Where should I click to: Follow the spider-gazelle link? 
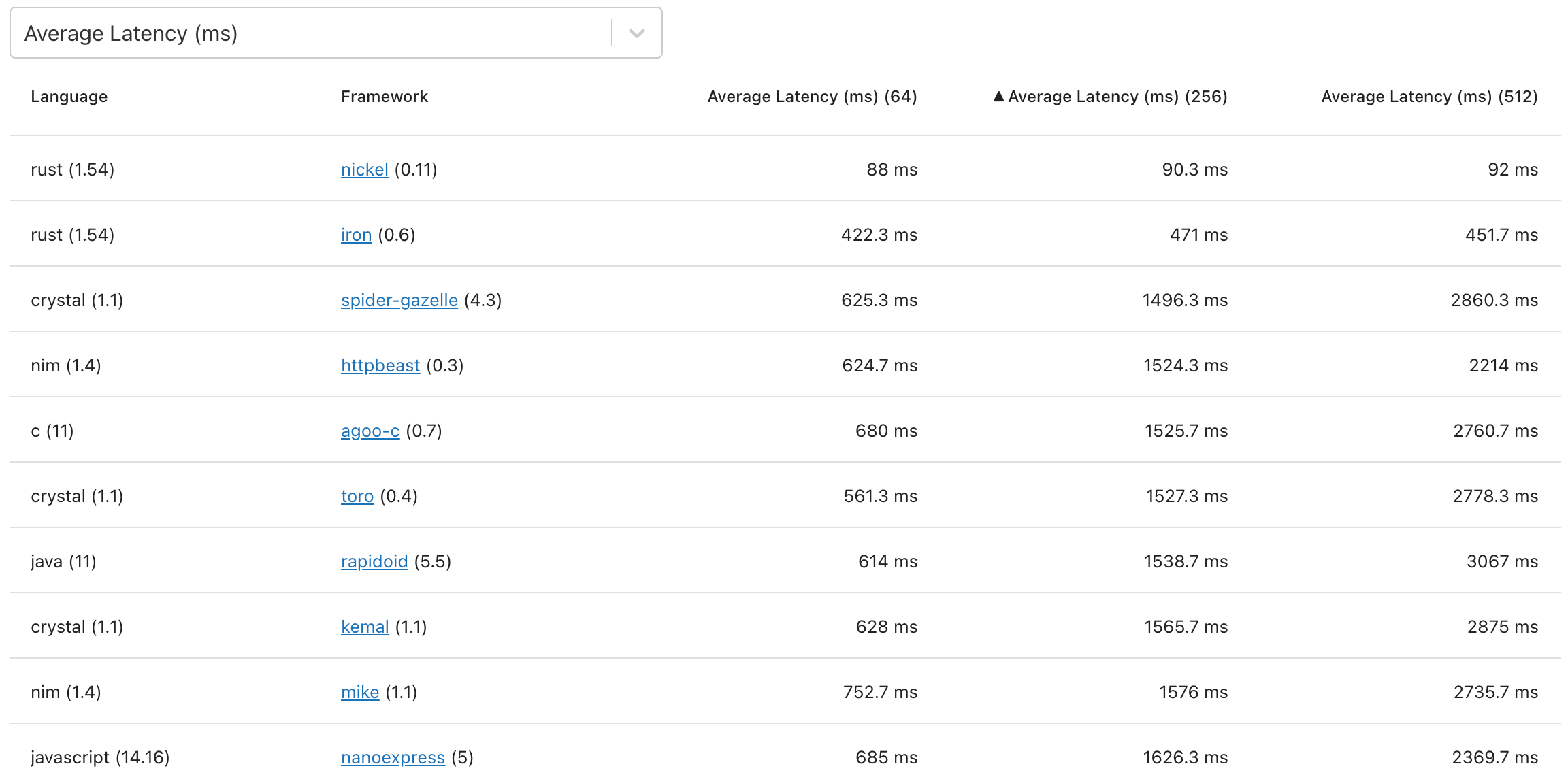(399, 300)
